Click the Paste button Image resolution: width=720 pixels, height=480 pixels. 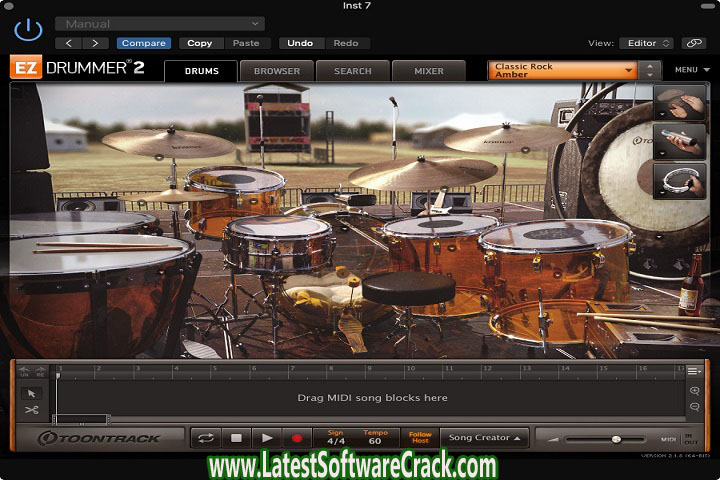[246, 43]
